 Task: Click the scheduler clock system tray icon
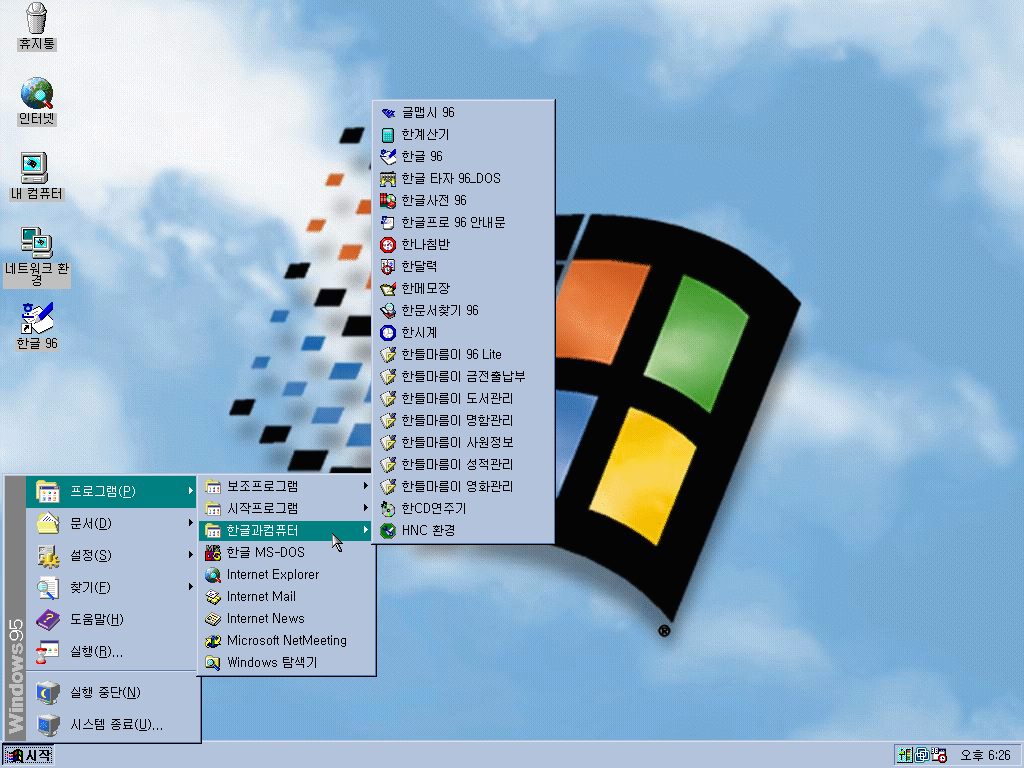[939, 755]
